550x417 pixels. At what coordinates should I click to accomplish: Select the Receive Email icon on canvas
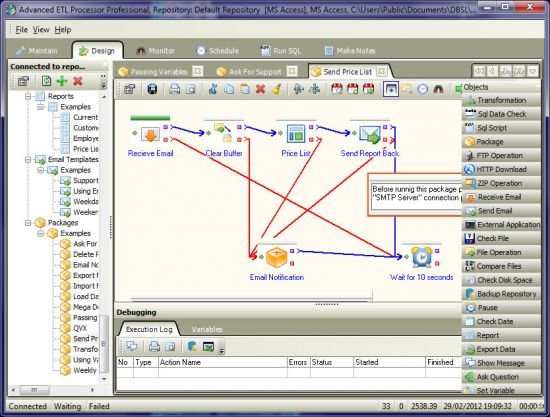[x=150, y=134]
